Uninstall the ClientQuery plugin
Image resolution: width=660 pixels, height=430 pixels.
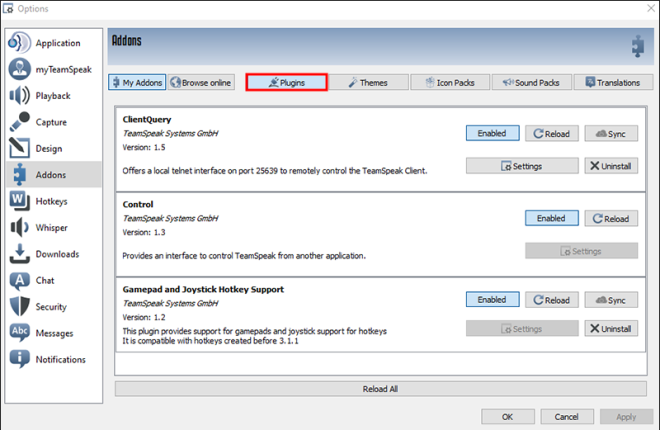(x=611, y=166)
